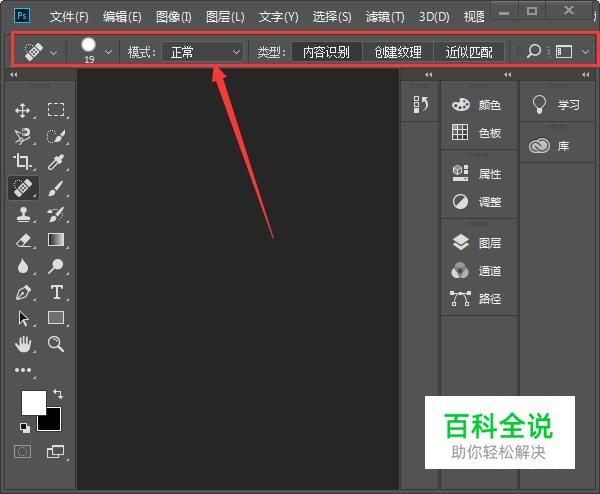The image size is (600, 494).
Task: Click the Photoshop Ps logo
Action: 22,16
